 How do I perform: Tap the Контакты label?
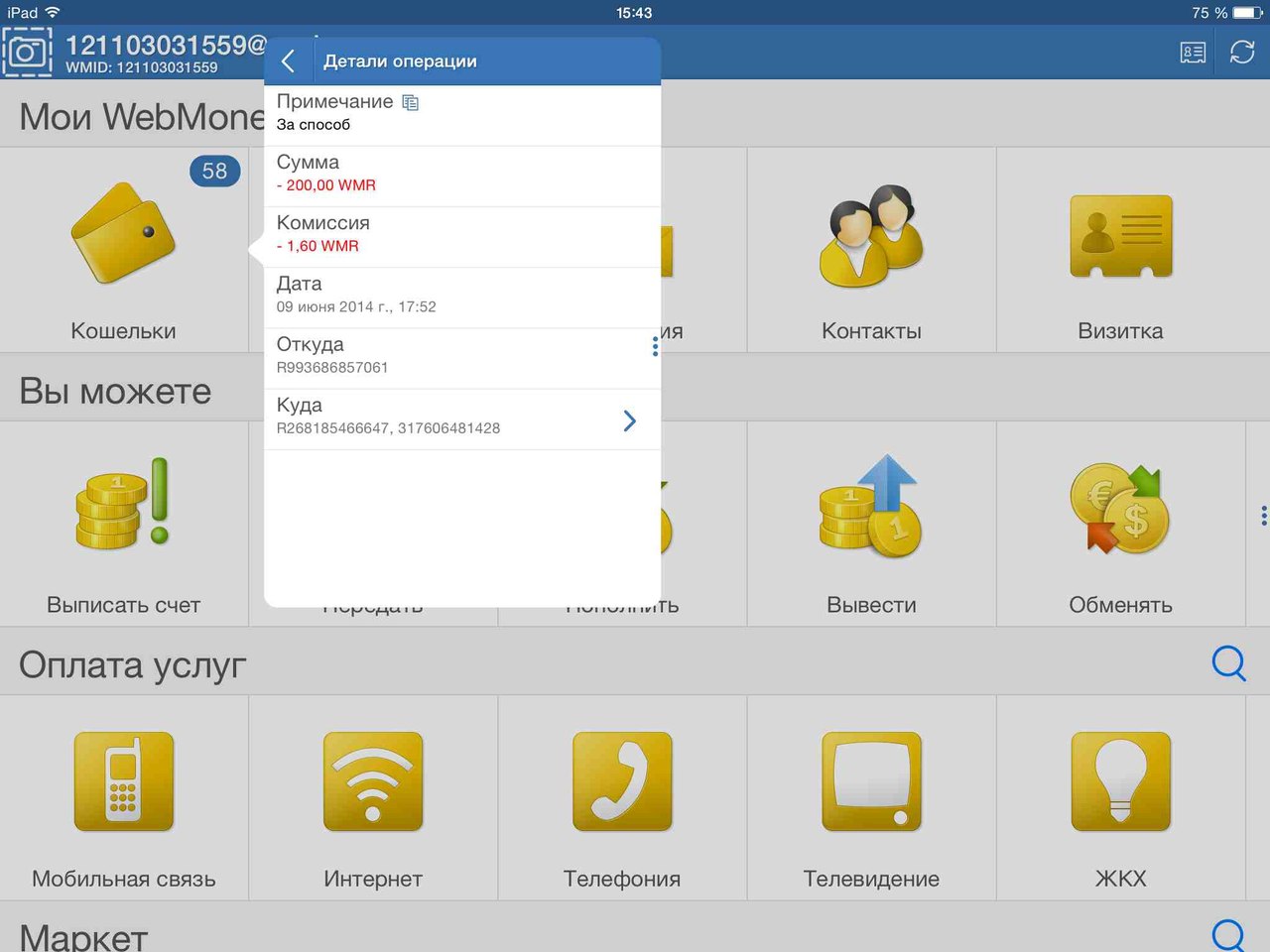click(871, 331)
